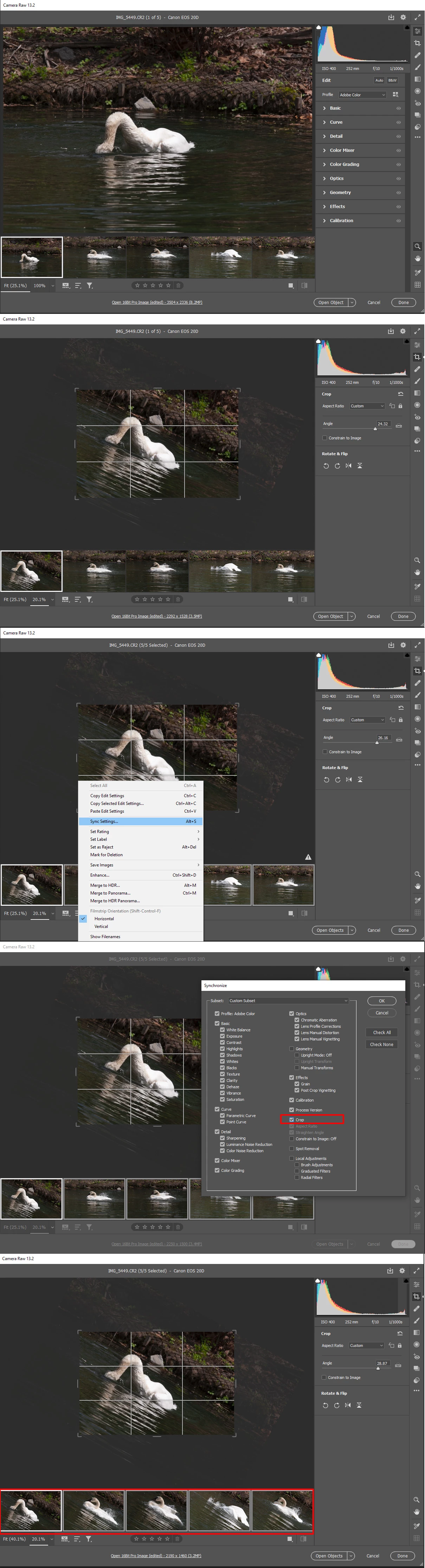Toggle the Geometry checkbox in Synchronize dialog
Image resolution: width=425 pixels, height=1568 pixels.
pos(292,1049)
